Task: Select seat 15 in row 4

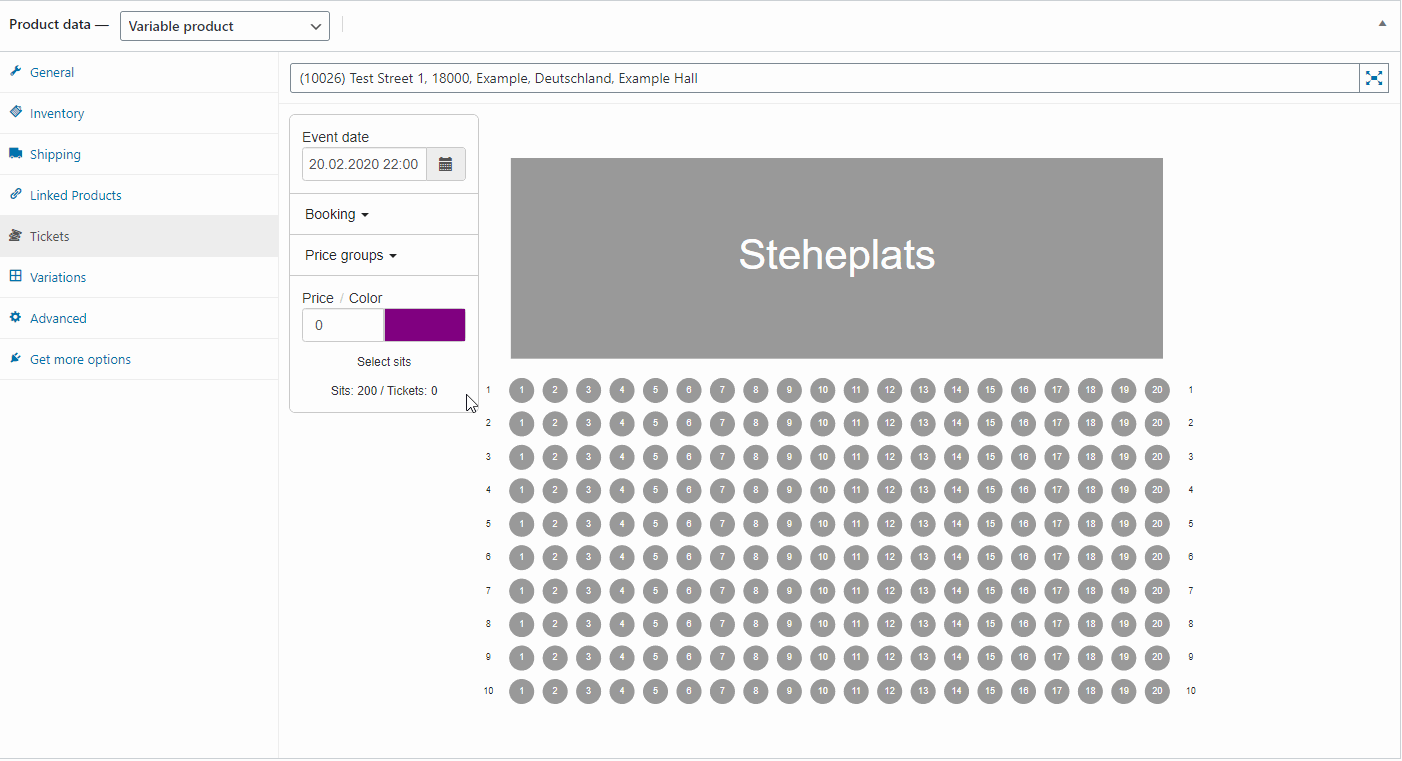Action: pos(990,490)
